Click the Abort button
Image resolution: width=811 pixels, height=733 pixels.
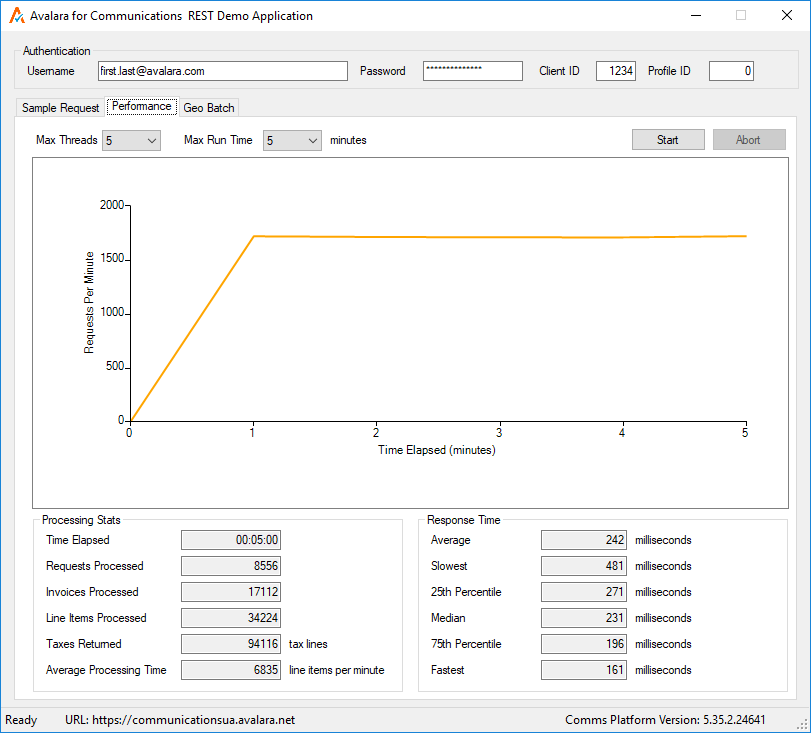tap(748, 140)
